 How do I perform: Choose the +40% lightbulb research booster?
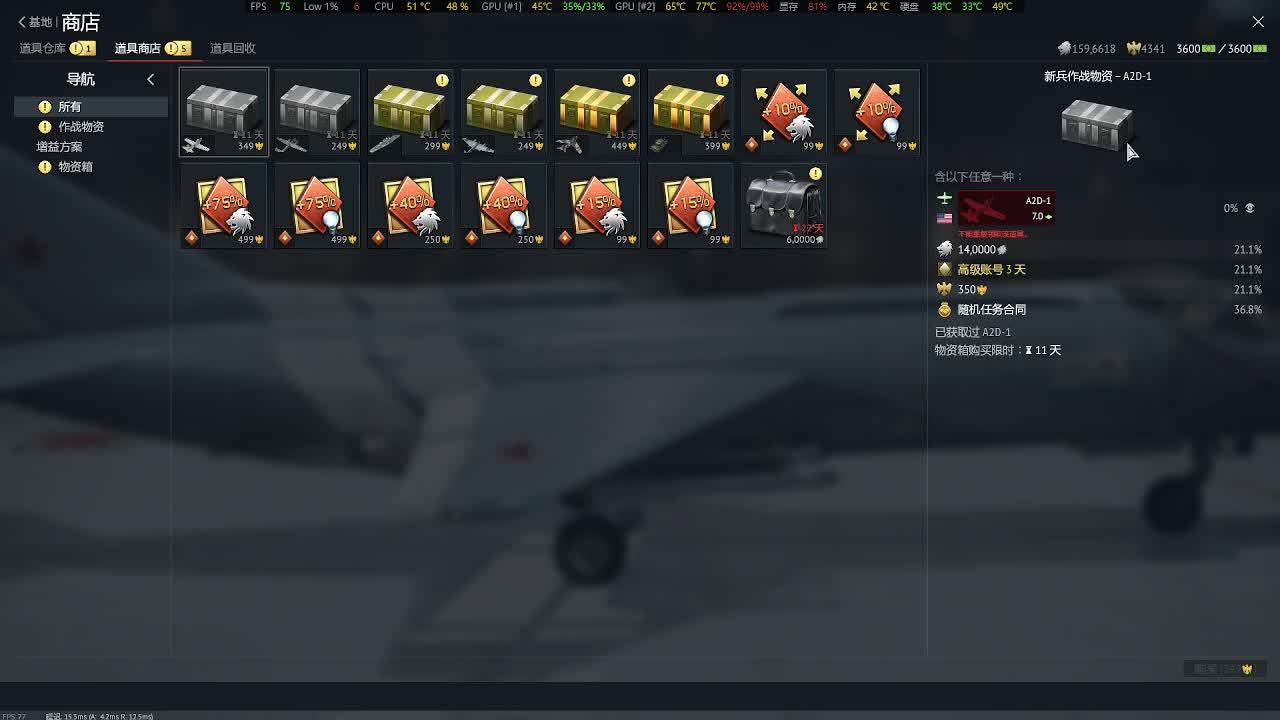coord(504,205)
